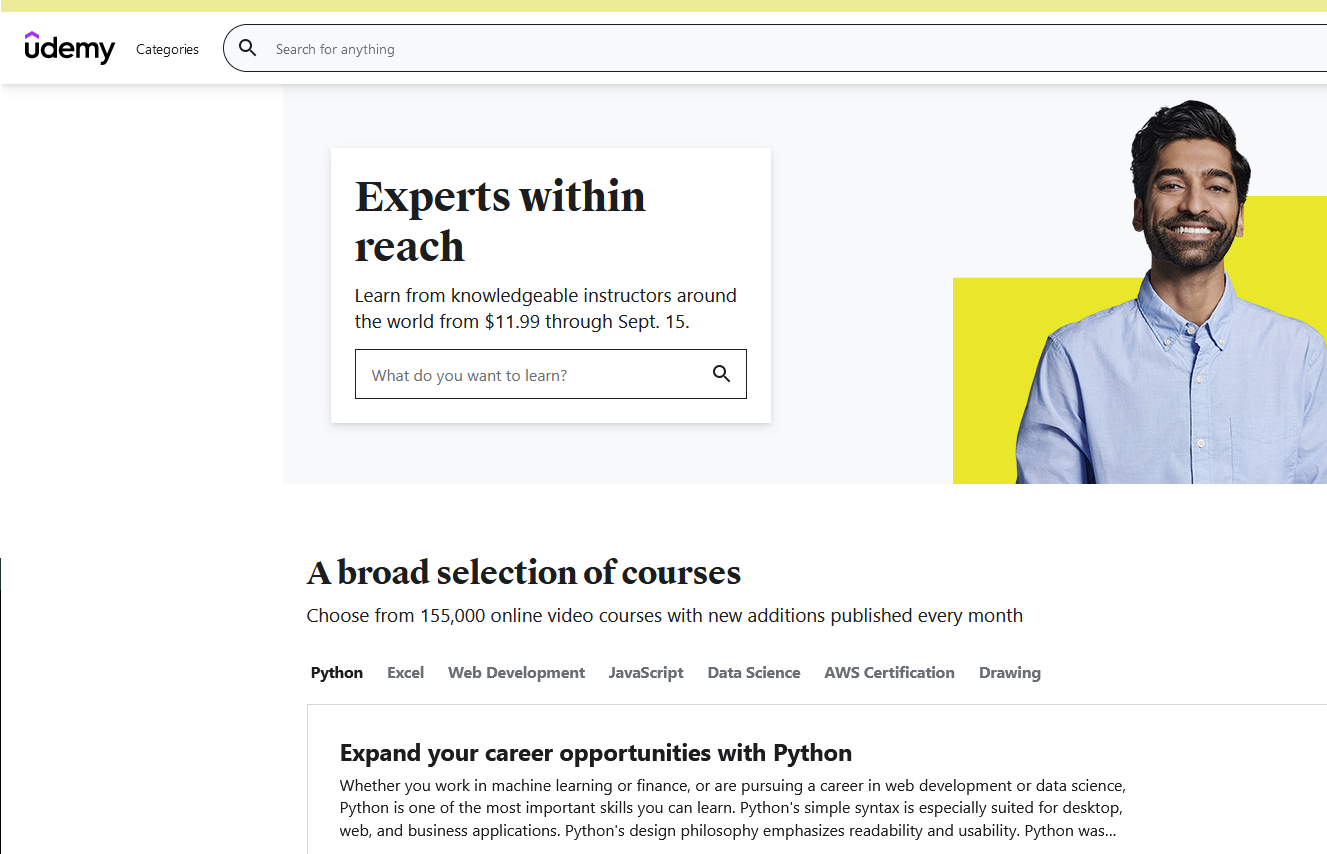Select the Python tab

coord(337,673)
